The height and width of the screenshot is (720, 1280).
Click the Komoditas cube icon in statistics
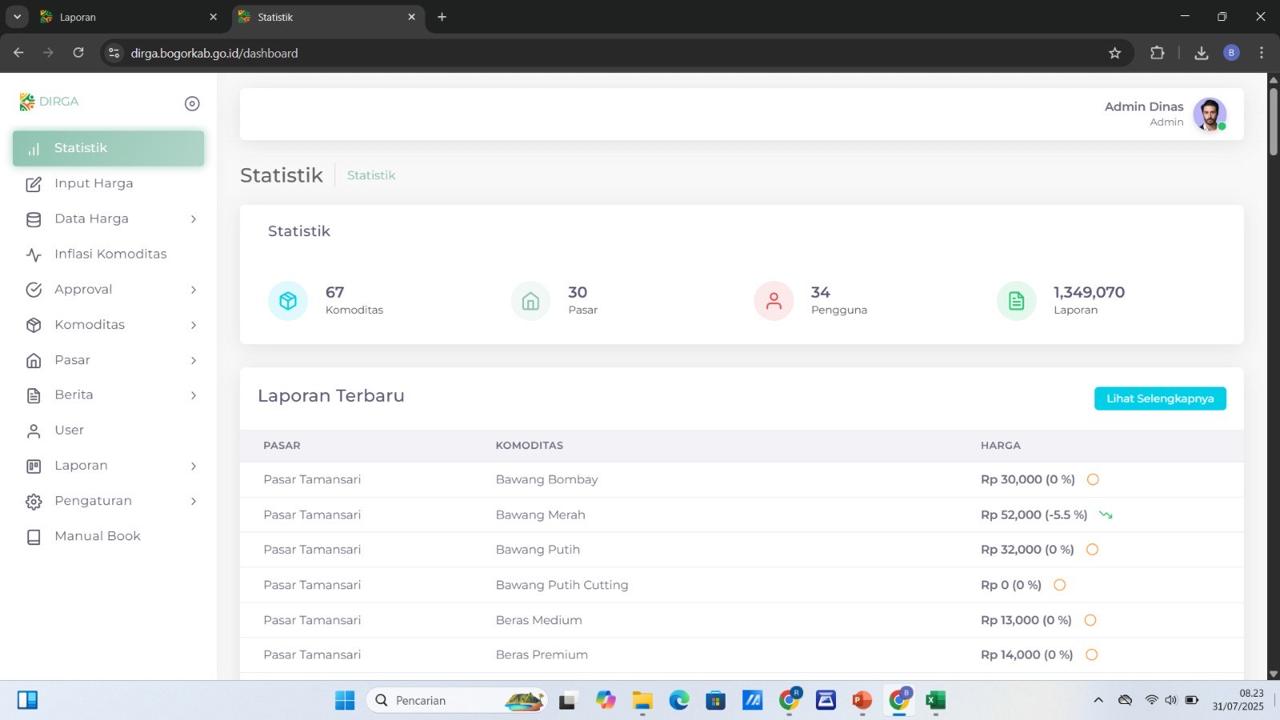[x=288, y=301]
